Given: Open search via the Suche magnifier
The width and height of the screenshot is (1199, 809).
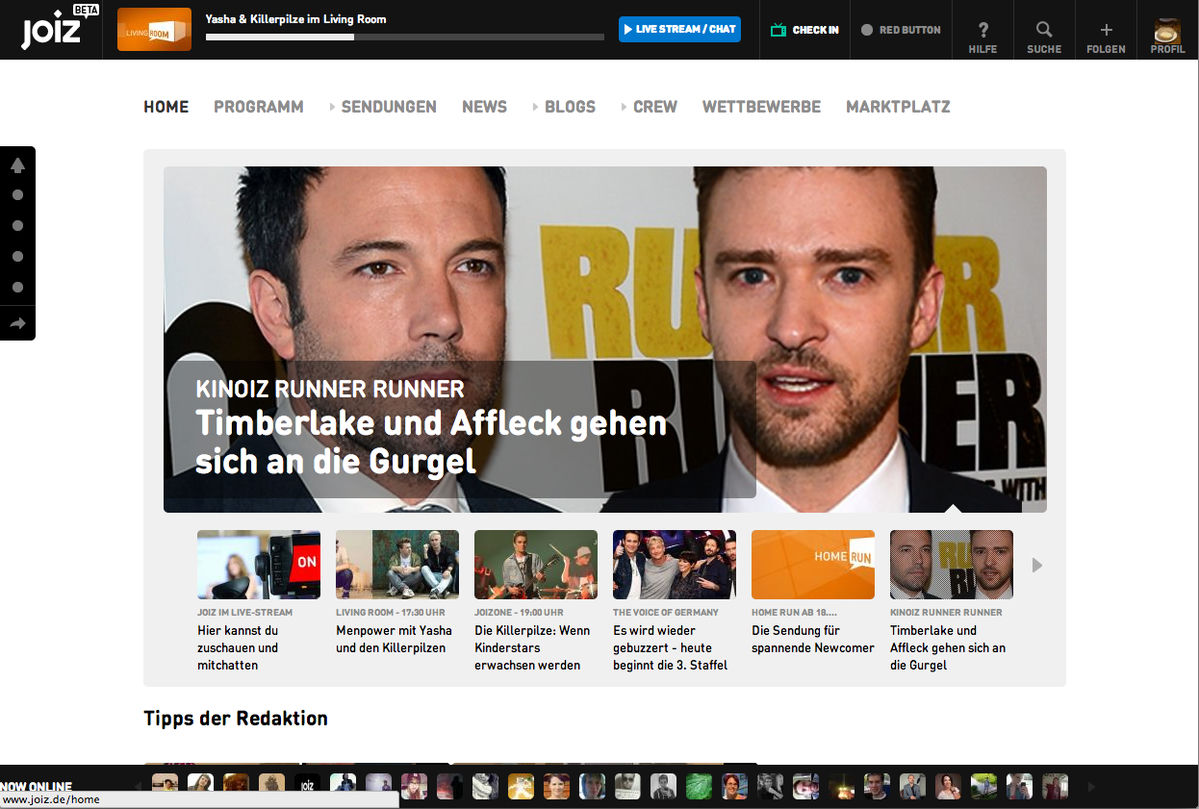Looking at the screenshot, I should tap(1043, 30).
